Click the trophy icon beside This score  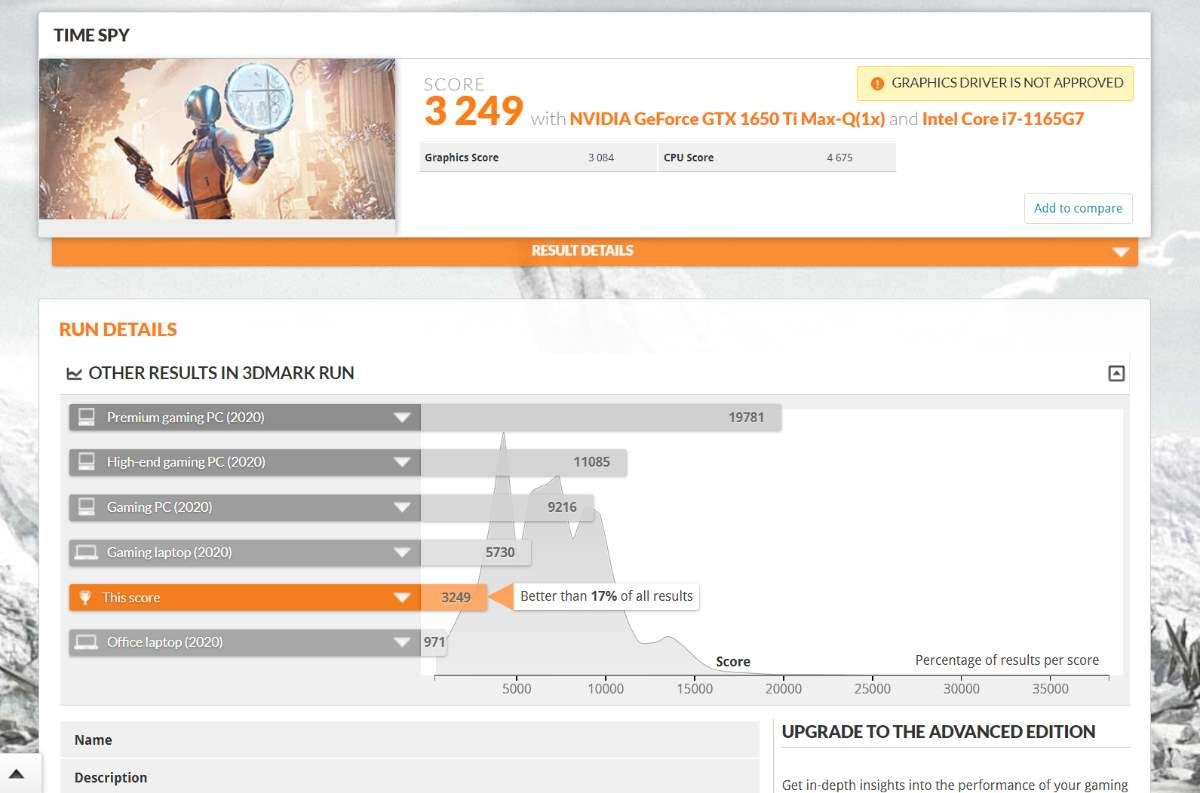(87, 597)
